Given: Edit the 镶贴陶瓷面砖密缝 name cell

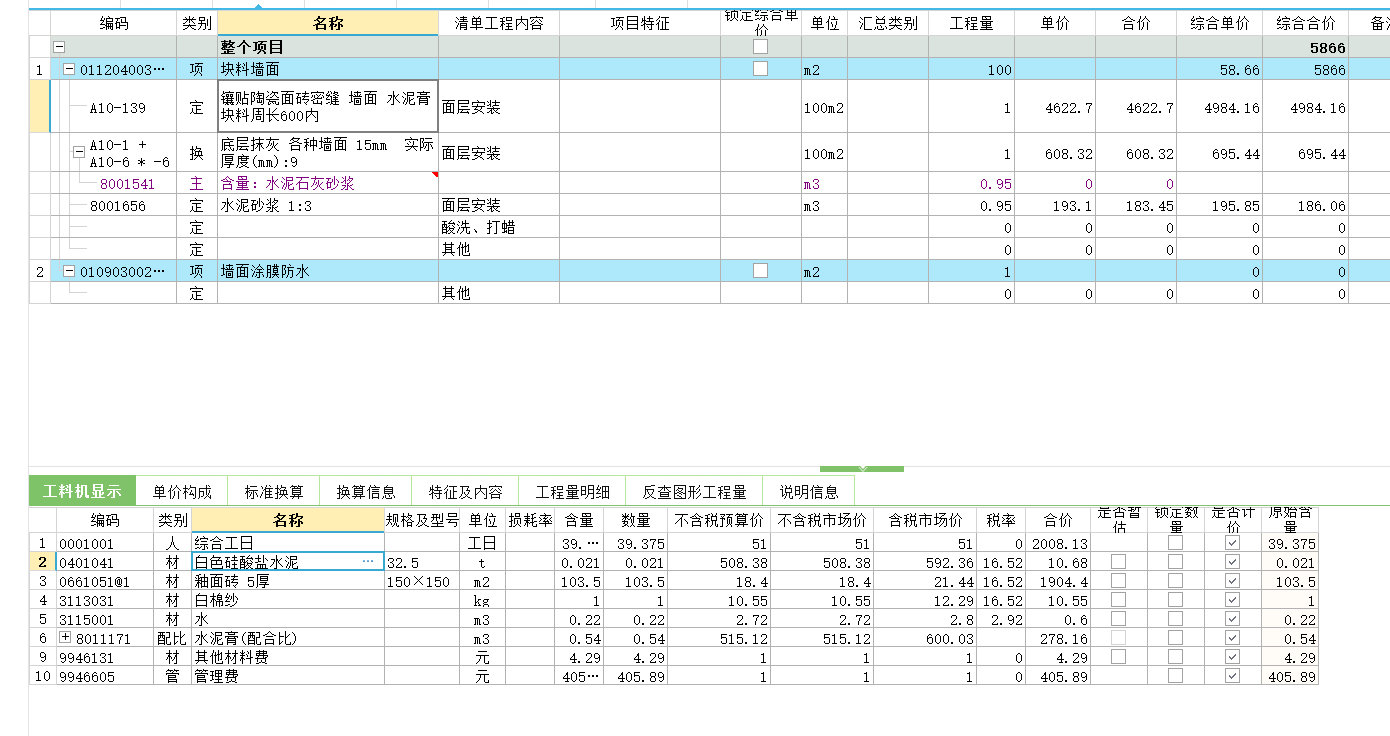Looking at the screenshot, I should tap(328, 106).
